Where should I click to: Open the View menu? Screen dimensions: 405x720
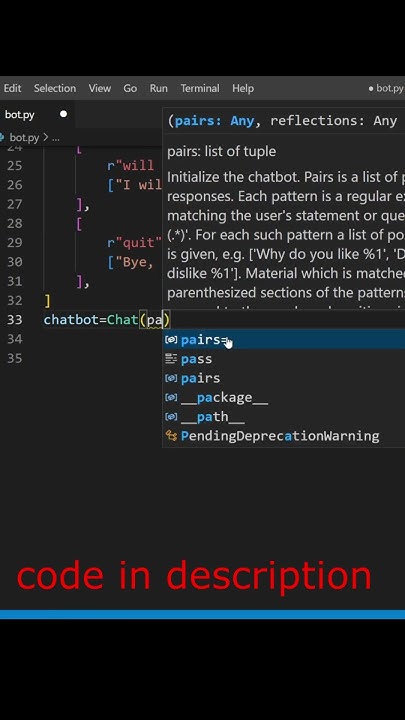(100, 88)
